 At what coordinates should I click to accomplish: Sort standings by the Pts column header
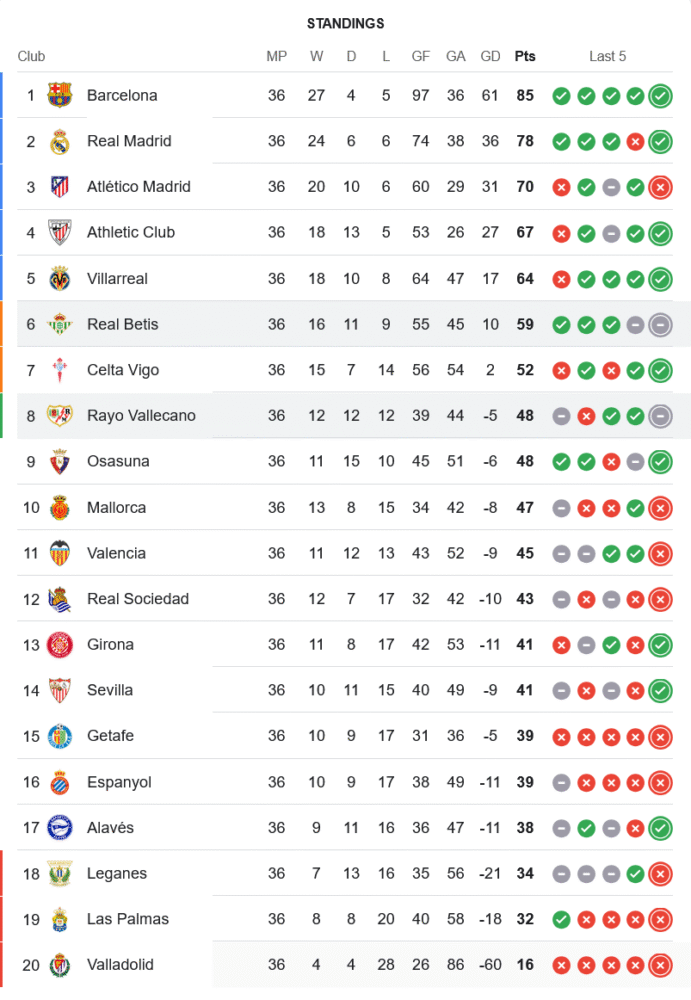point(525,57)
